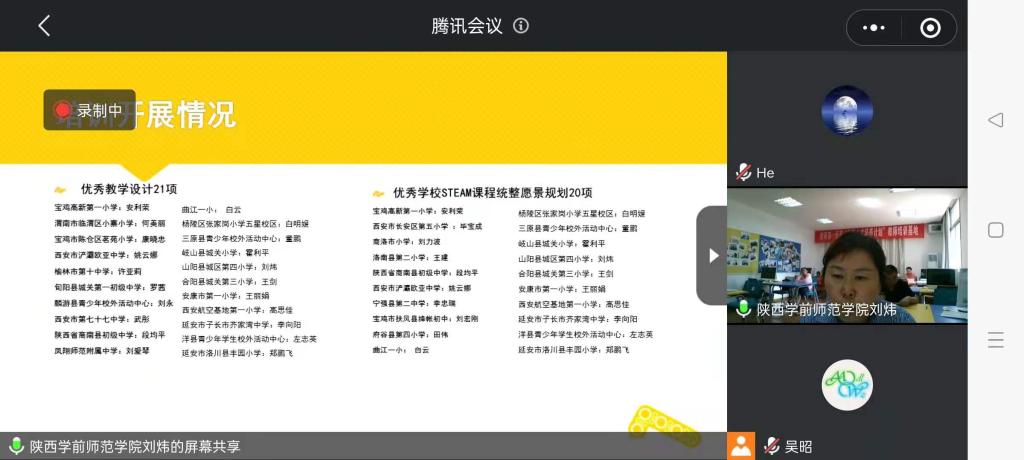
Task: Select 吴昭's avatar tile
Action: tap(846, 385)
